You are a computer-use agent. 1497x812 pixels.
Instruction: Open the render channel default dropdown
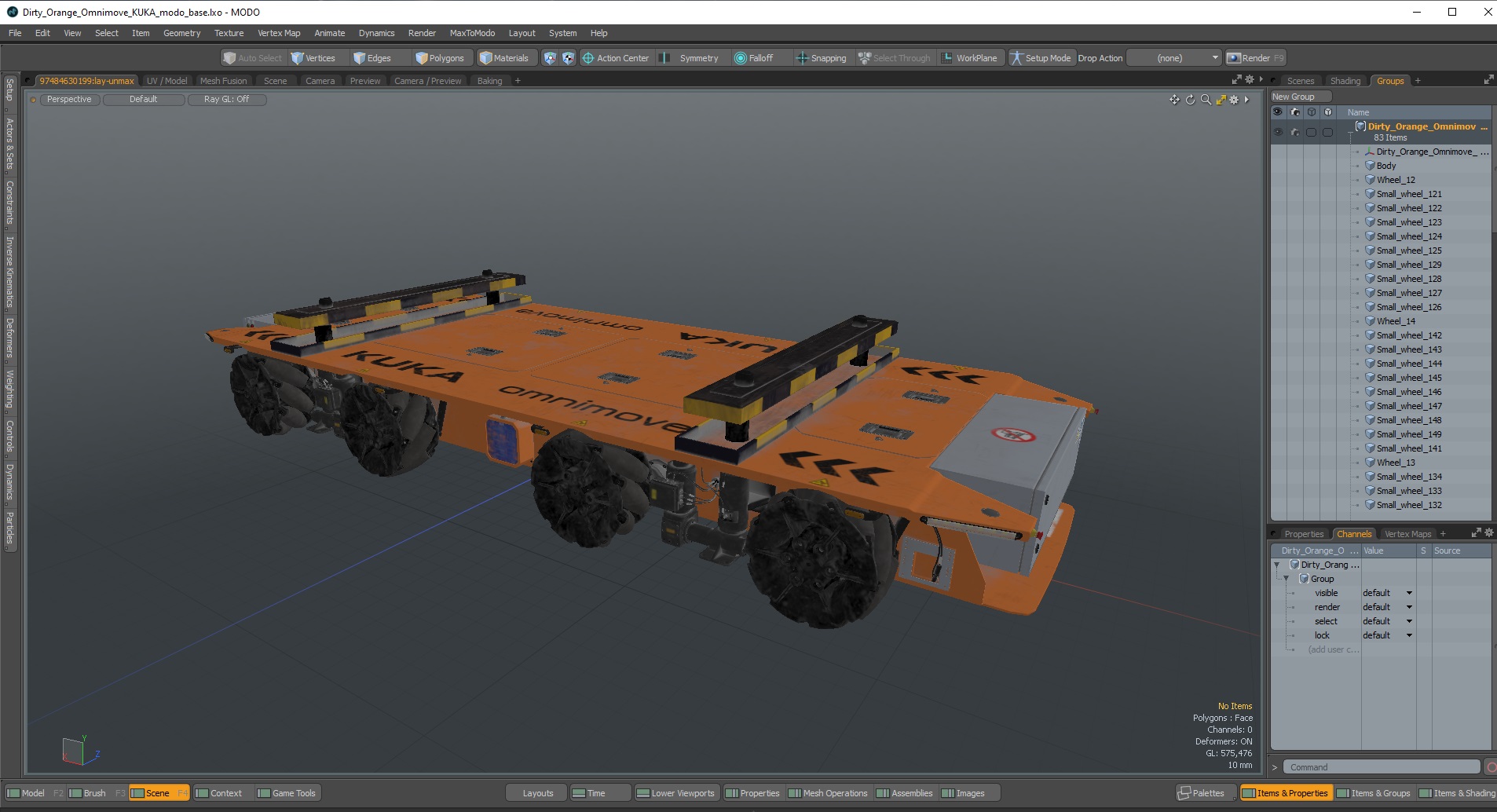[x=1388, y=607]
